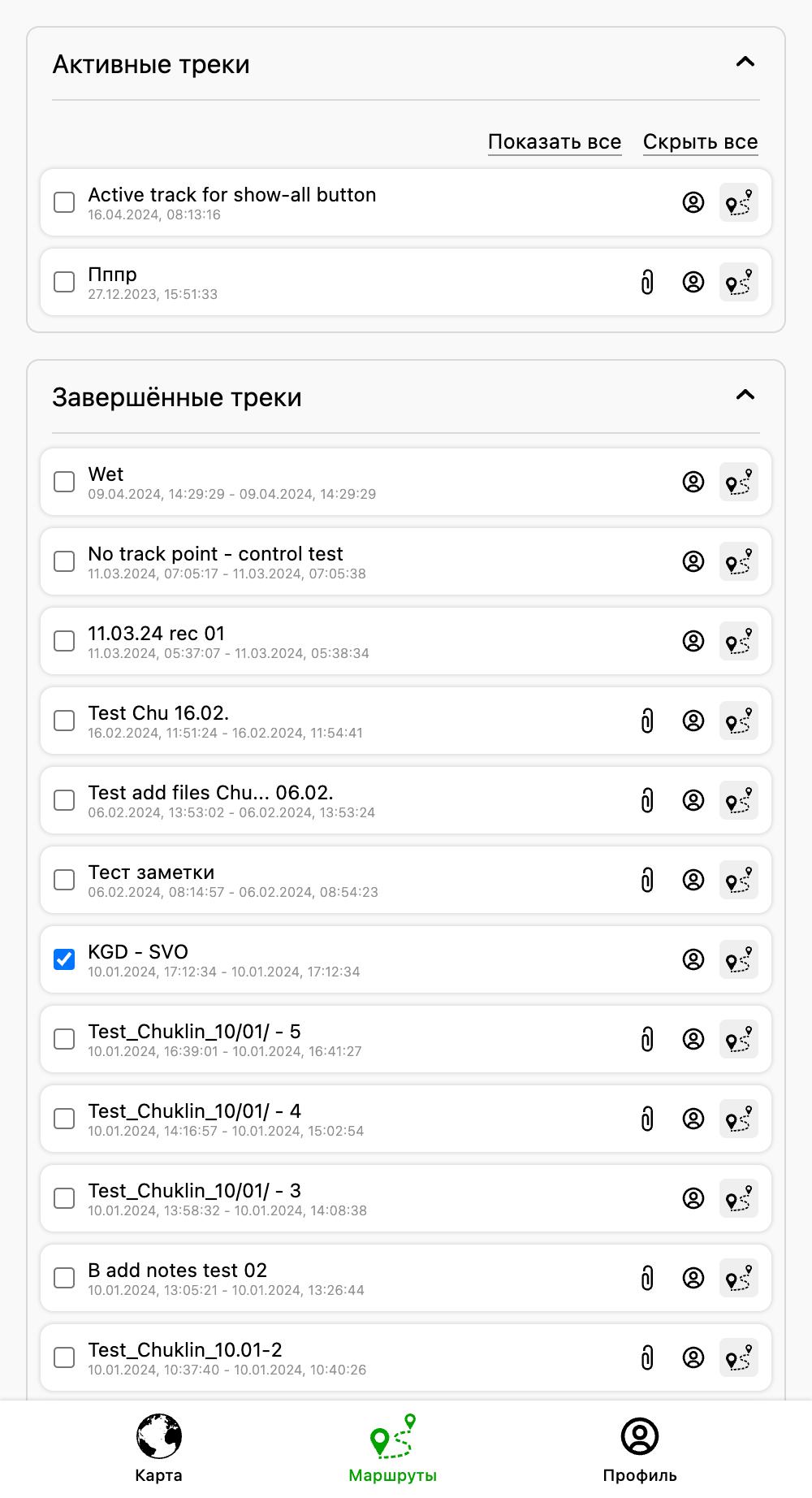Click Показать все link
This screenshot has height=1498, width=812.
pyautogui.click(x=555, y=142)
